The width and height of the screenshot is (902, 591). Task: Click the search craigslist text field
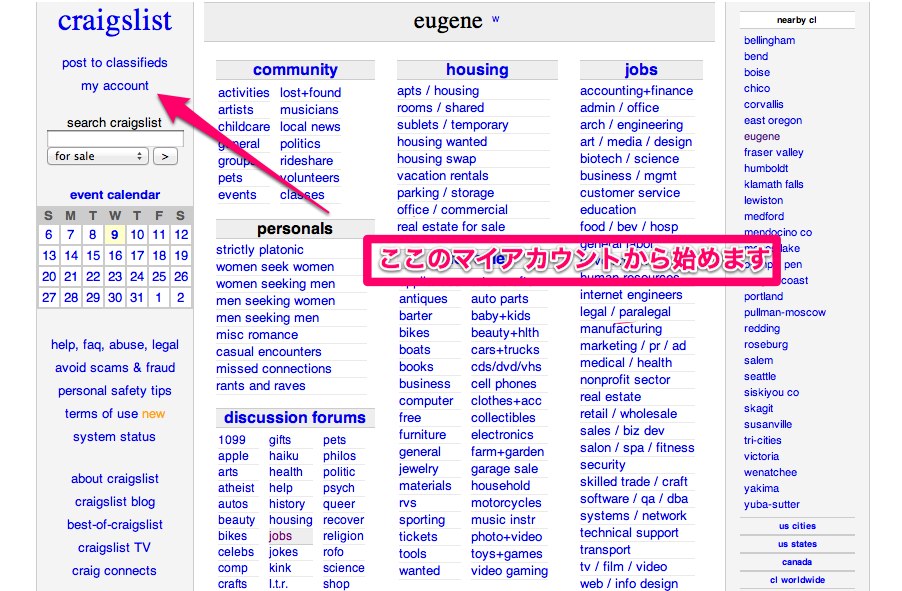(115, 138)
